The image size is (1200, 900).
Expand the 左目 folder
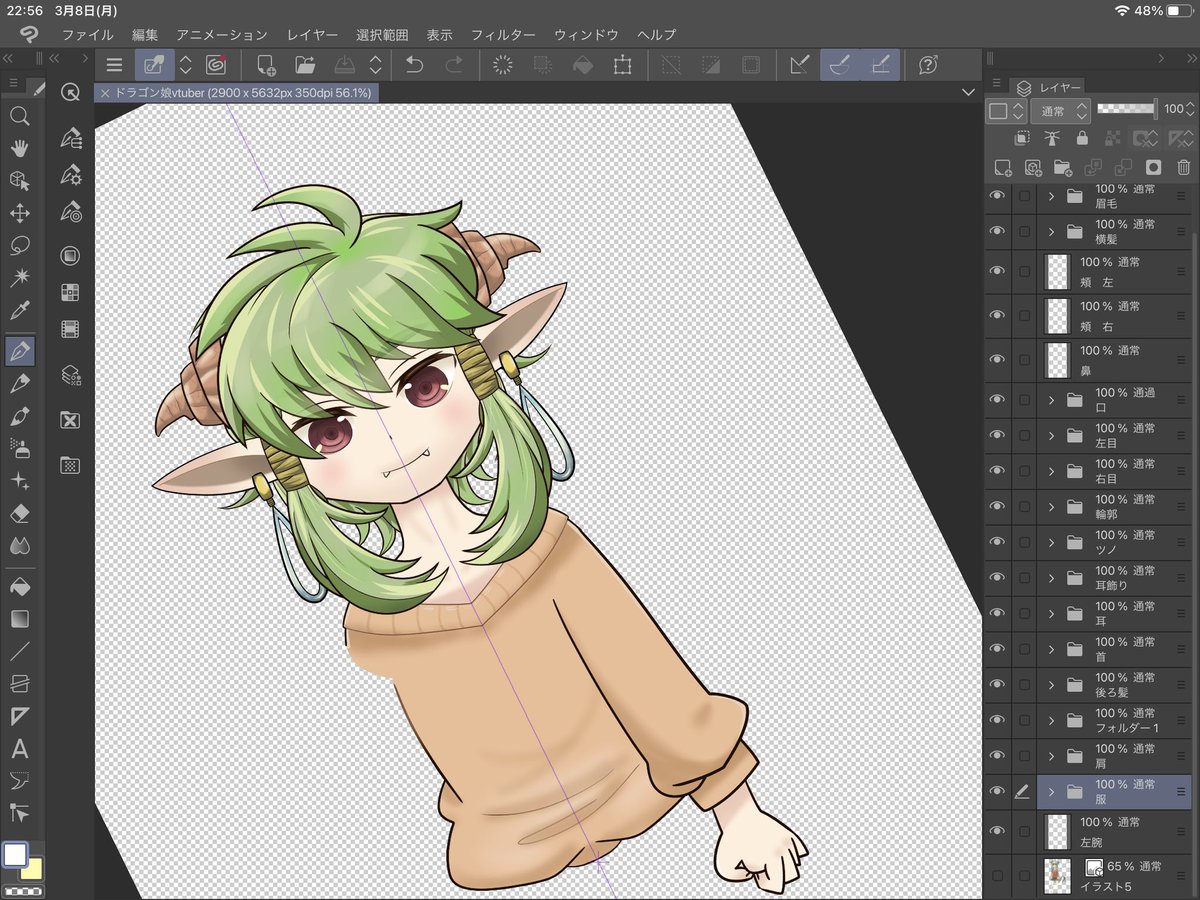tap(1051, 435)
